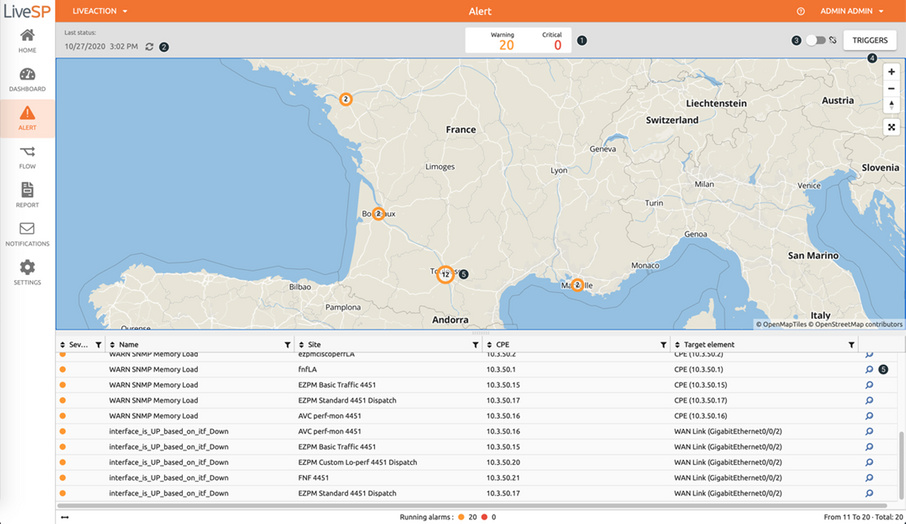
Task: Sort by the Site column
Action: [x=301, y=345]
